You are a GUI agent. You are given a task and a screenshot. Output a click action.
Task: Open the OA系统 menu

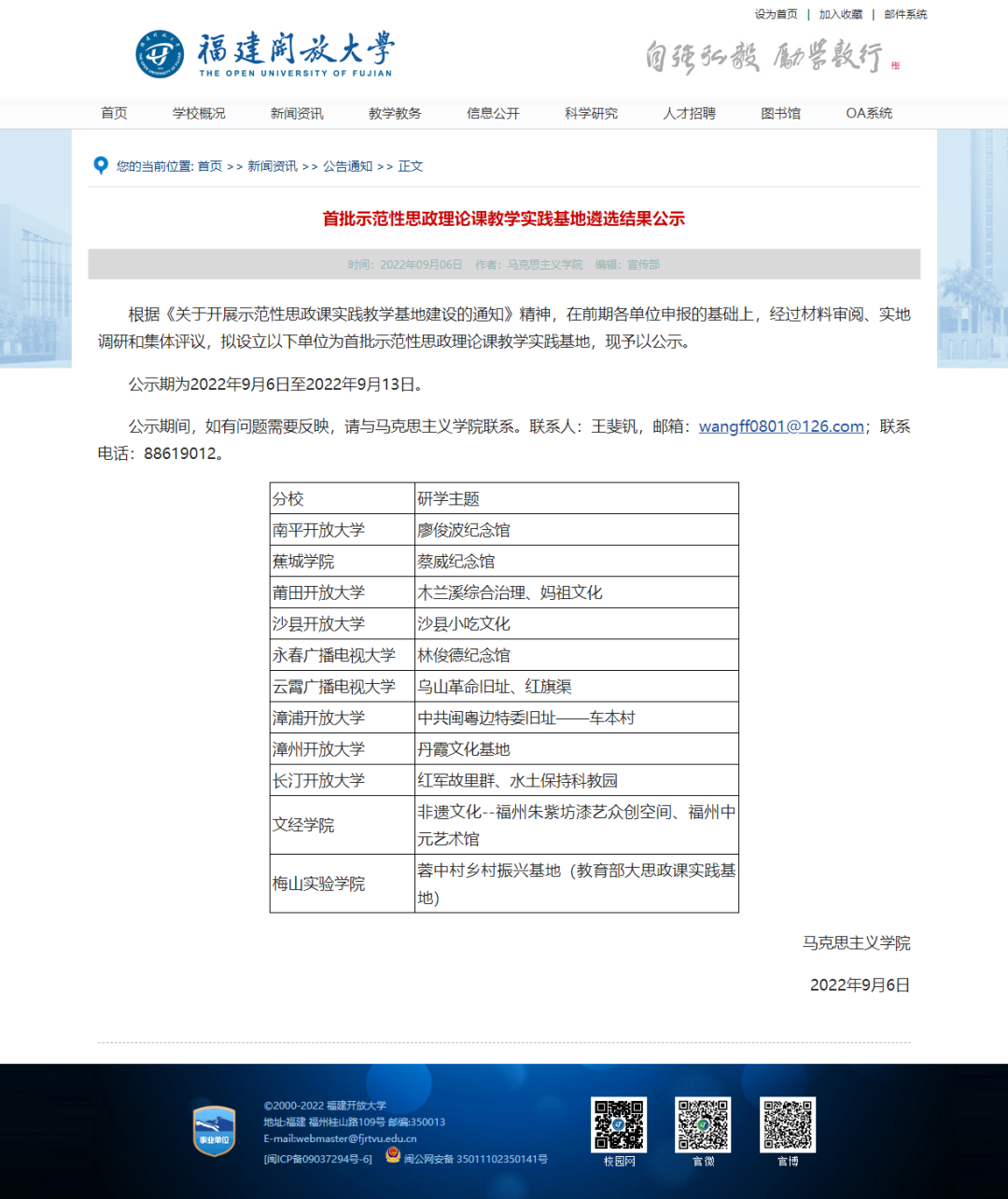pyautogui.click(x=869, y=113)
